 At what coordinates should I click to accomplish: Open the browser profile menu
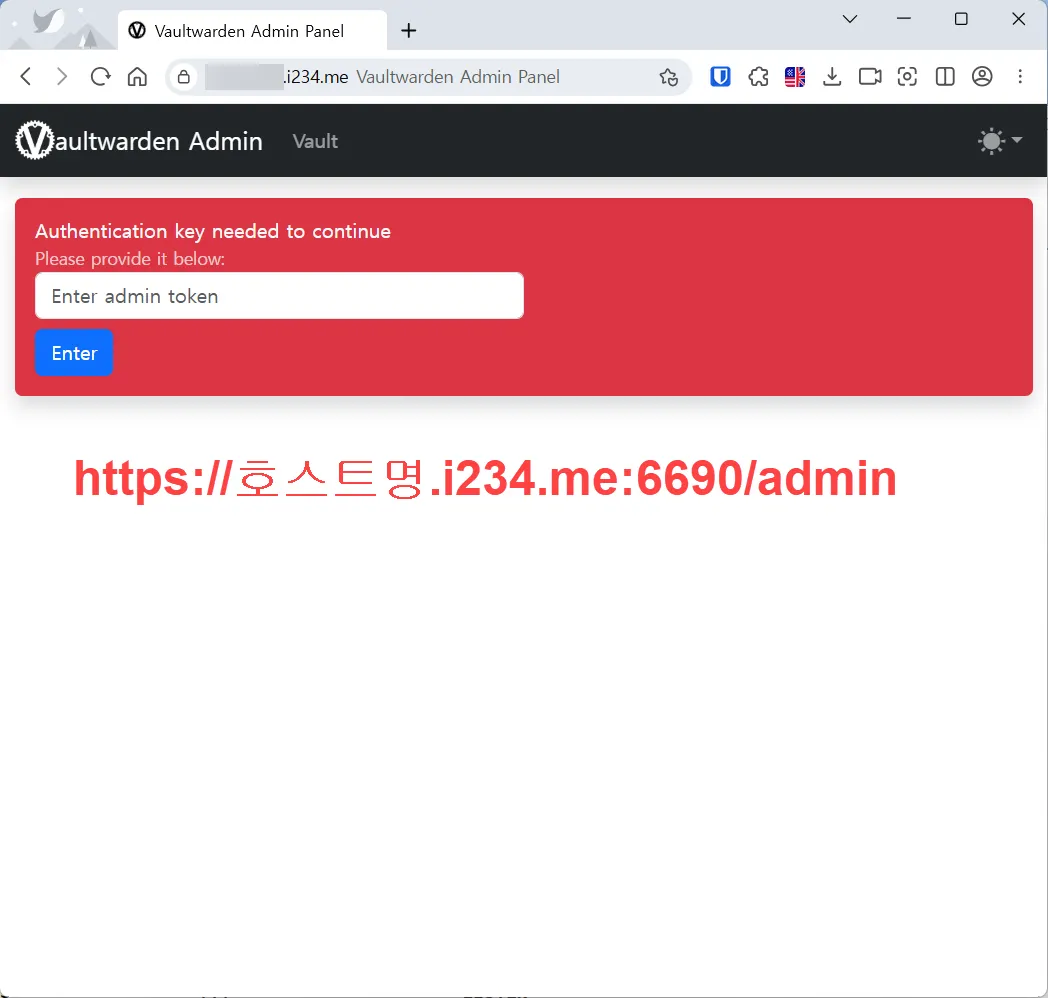[x=982, y=77]
